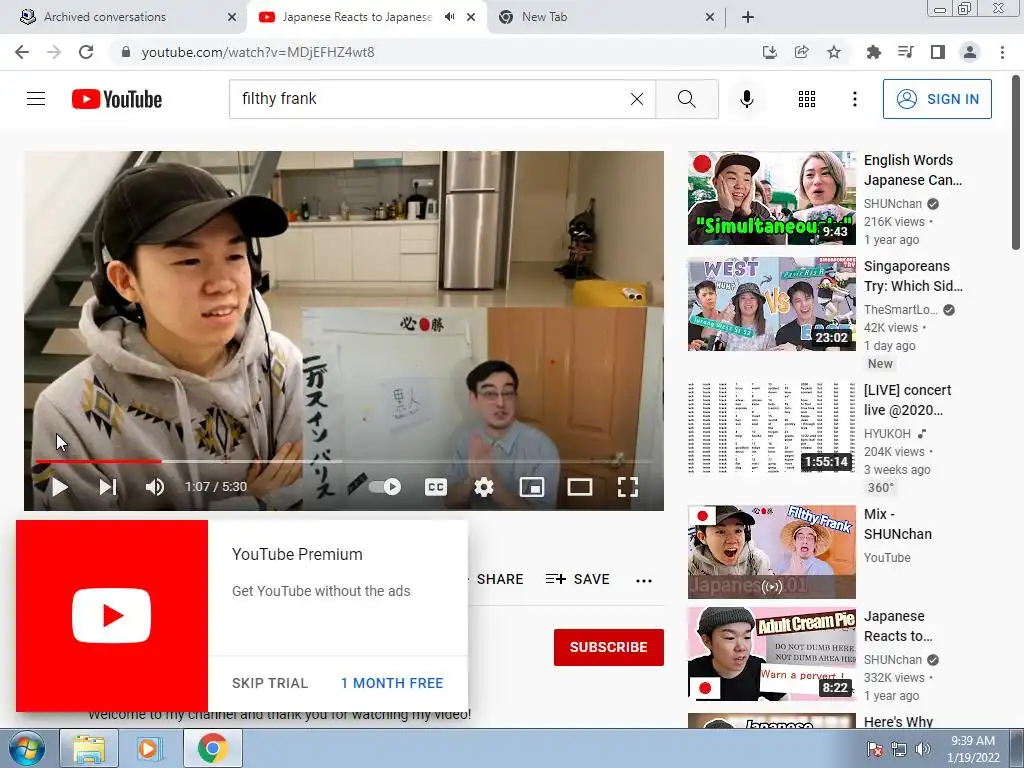Reload the page
The height and width of the screenshot is (768, 1024).
point(86,52)
